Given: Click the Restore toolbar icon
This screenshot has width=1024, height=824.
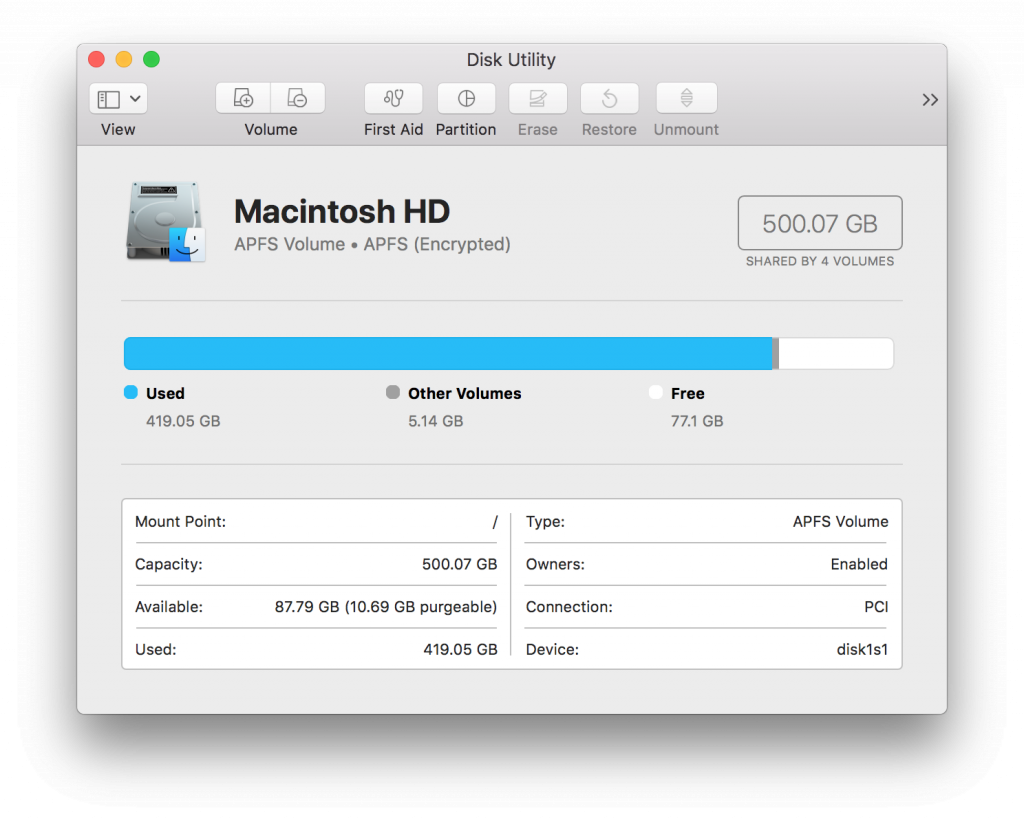Looking at the screenshot, I should (609, 99).
